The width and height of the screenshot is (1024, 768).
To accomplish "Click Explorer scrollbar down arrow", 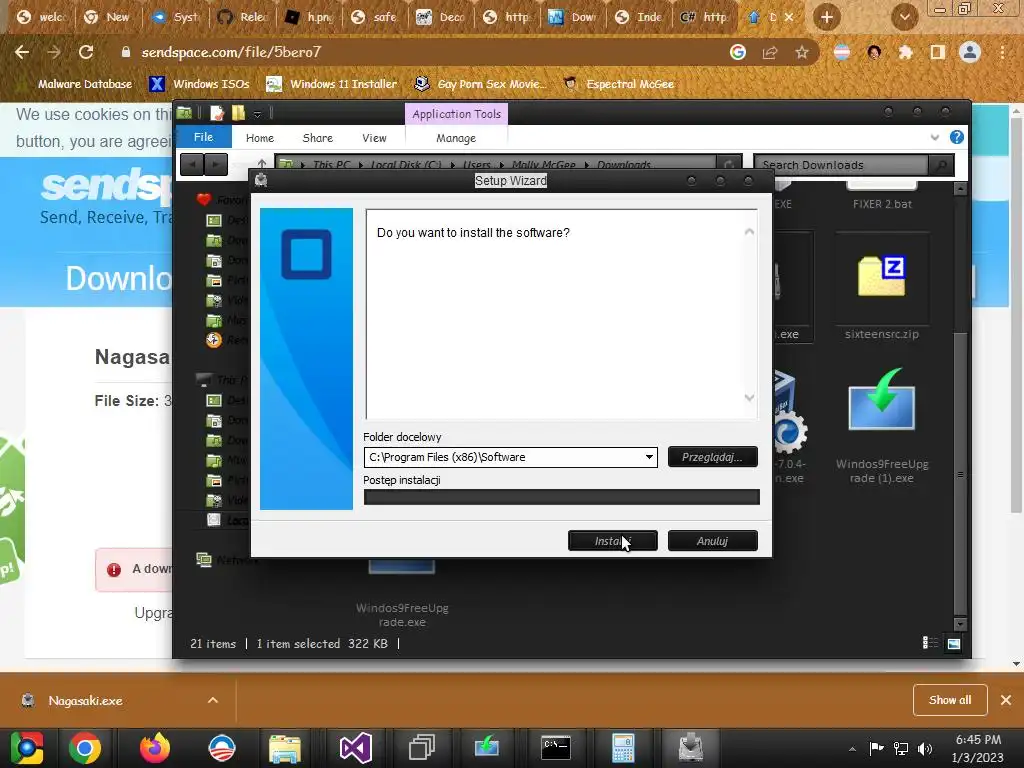I will [x=959, y=624].
